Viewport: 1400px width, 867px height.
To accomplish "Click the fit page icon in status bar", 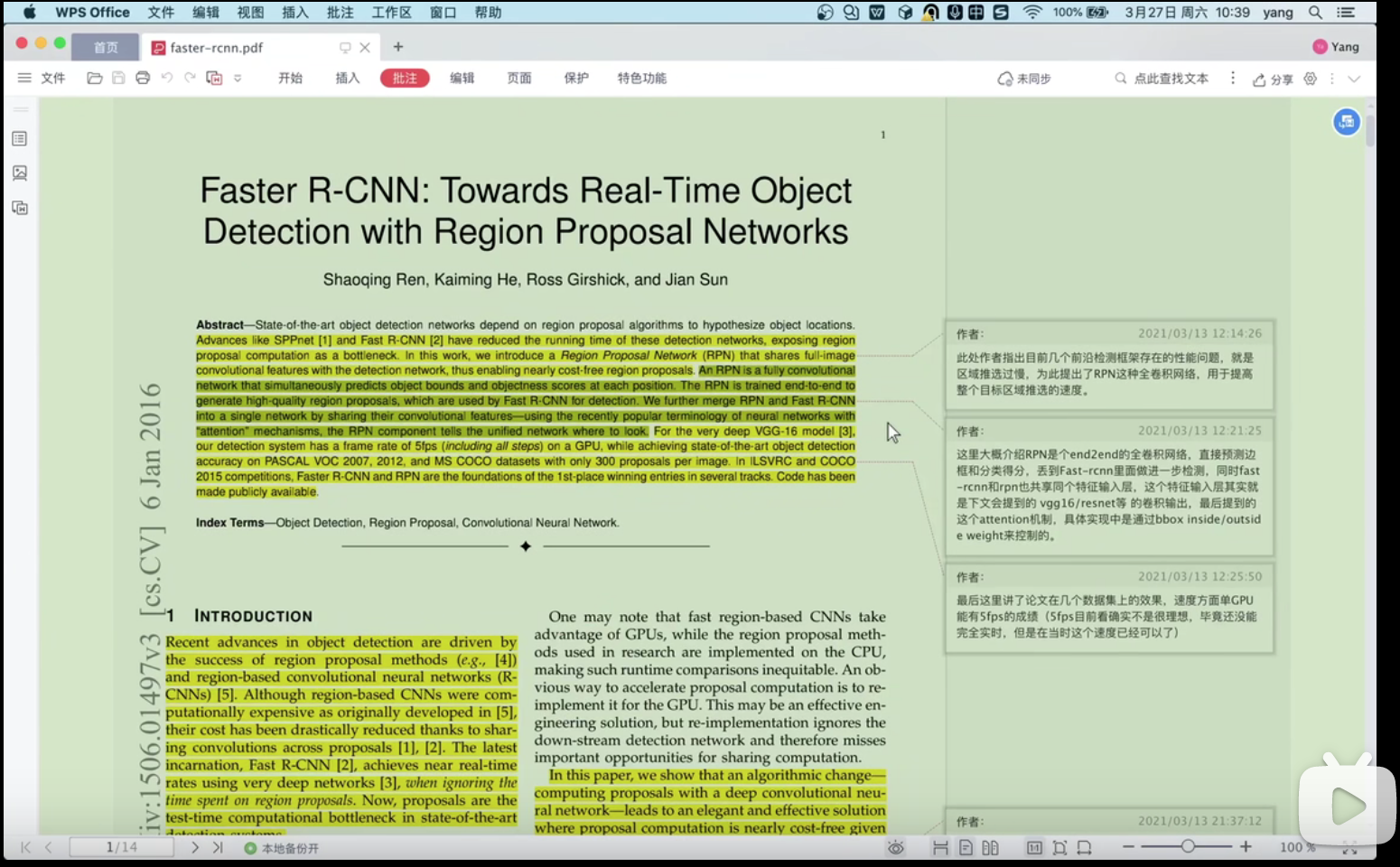I will pos(1059,847).
